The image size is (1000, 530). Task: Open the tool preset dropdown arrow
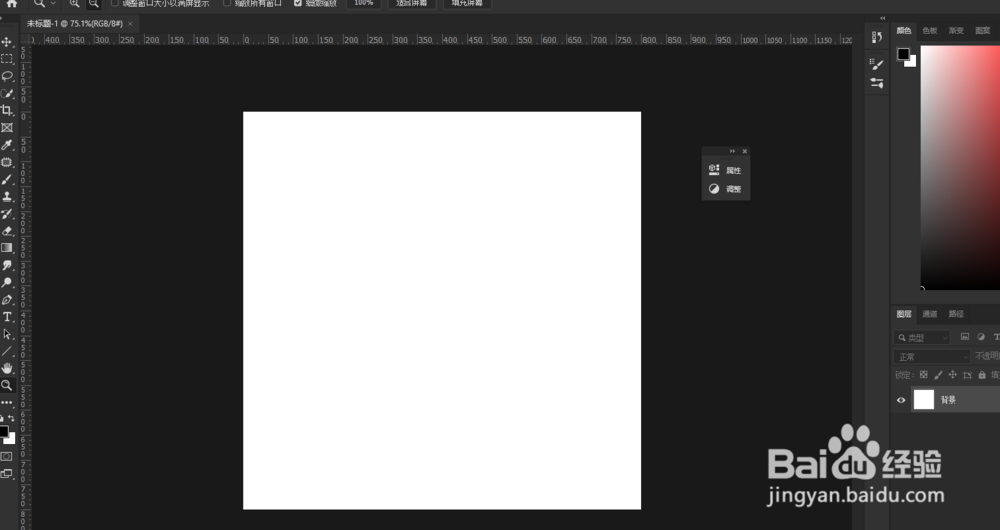click(x=53, y=3)
